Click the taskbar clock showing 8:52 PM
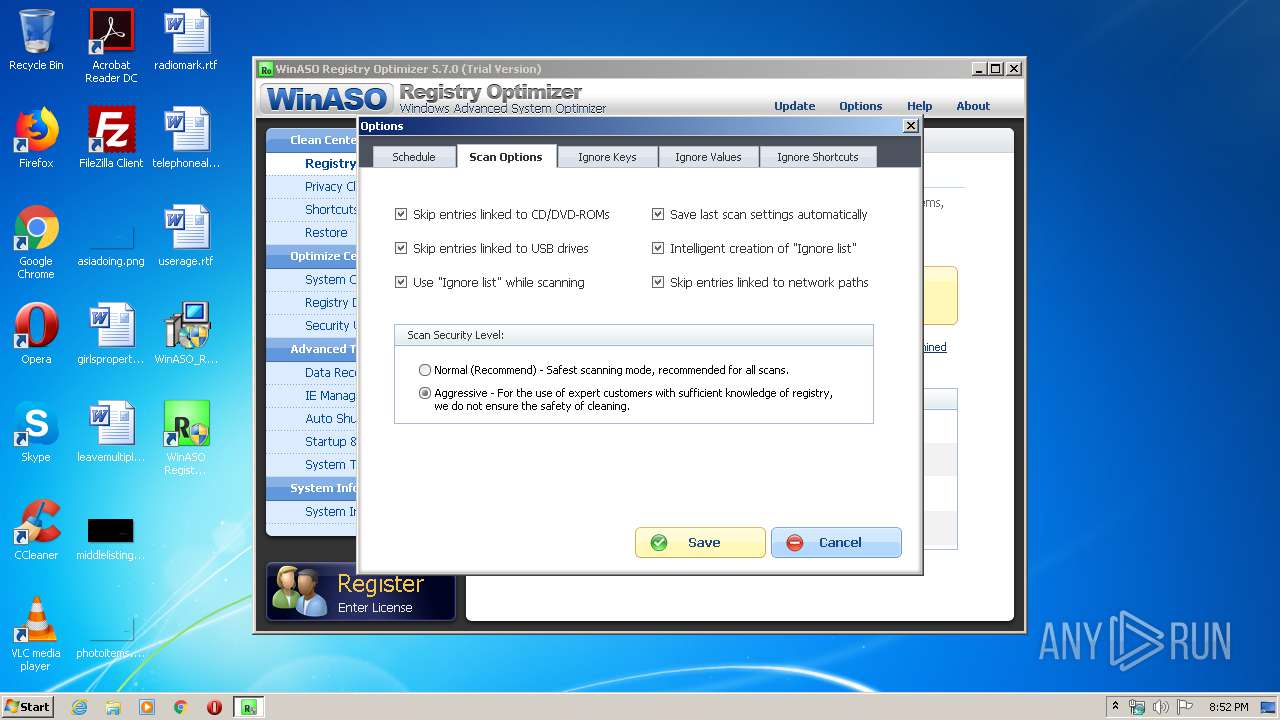 [x=1229, y=707]
